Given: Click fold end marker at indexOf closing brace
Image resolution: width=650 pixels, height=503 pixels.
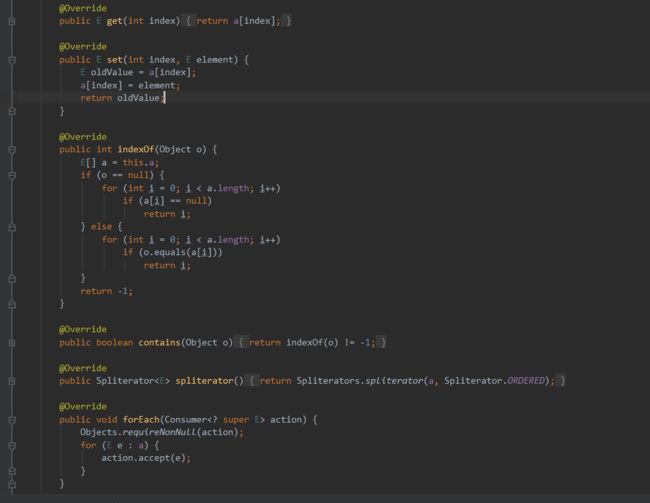Looking at the screenshot, I should (12, 304).
